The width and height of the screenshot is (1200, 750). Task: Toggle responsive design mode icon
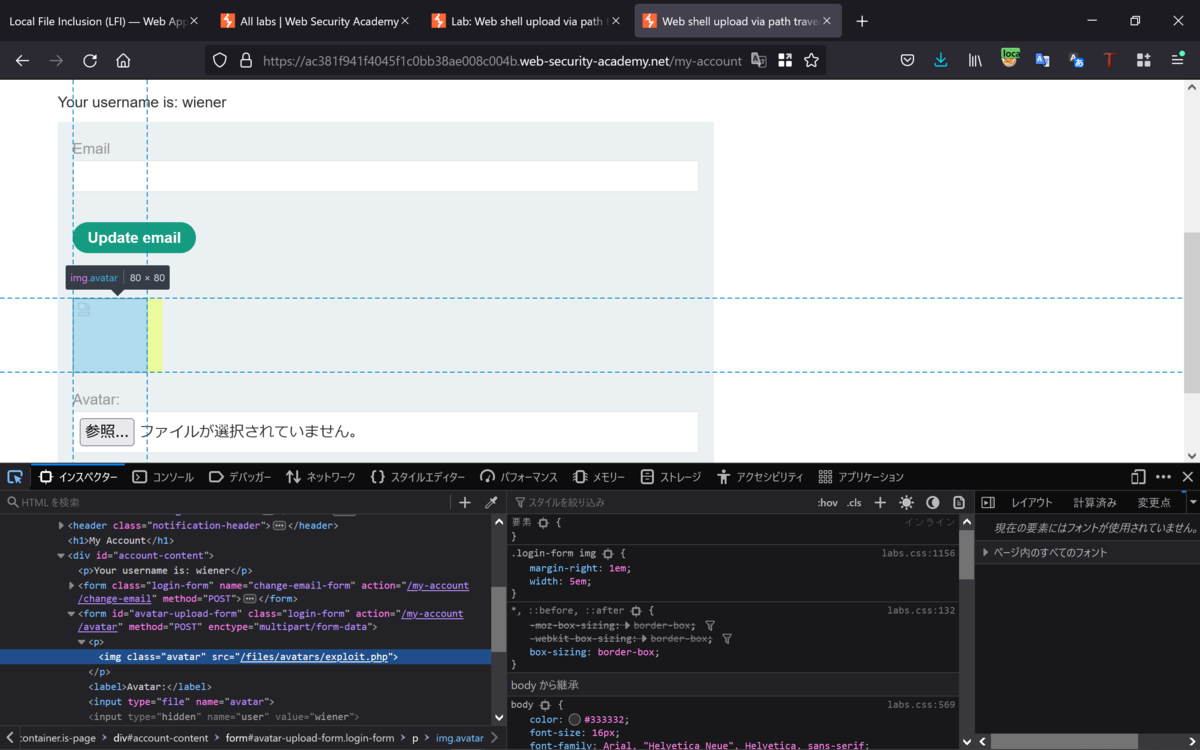(1138, 477)
